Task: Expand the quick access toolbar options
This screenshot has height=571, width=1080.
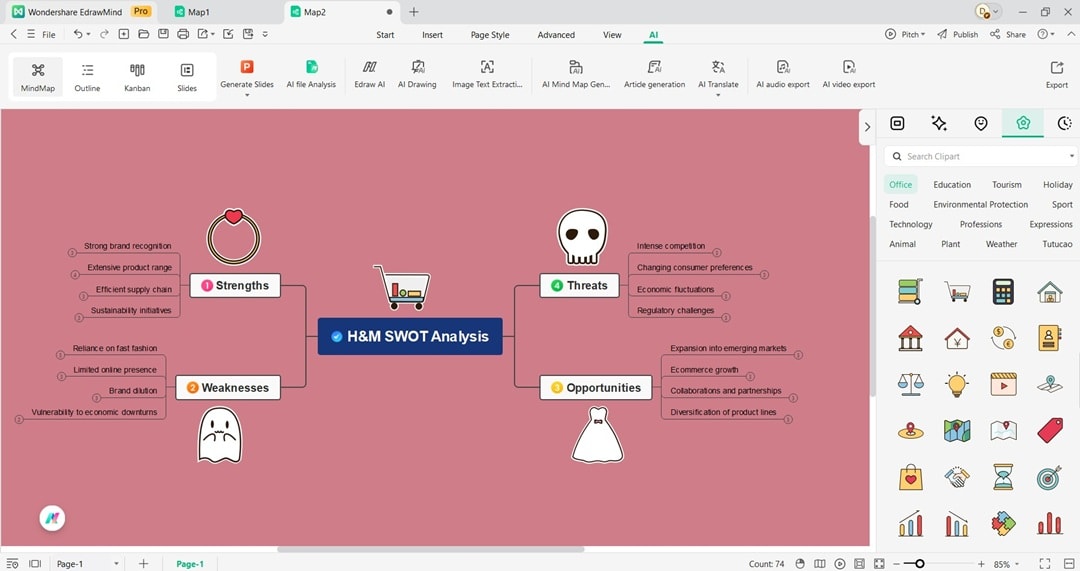Action: [x=265, y=34]
